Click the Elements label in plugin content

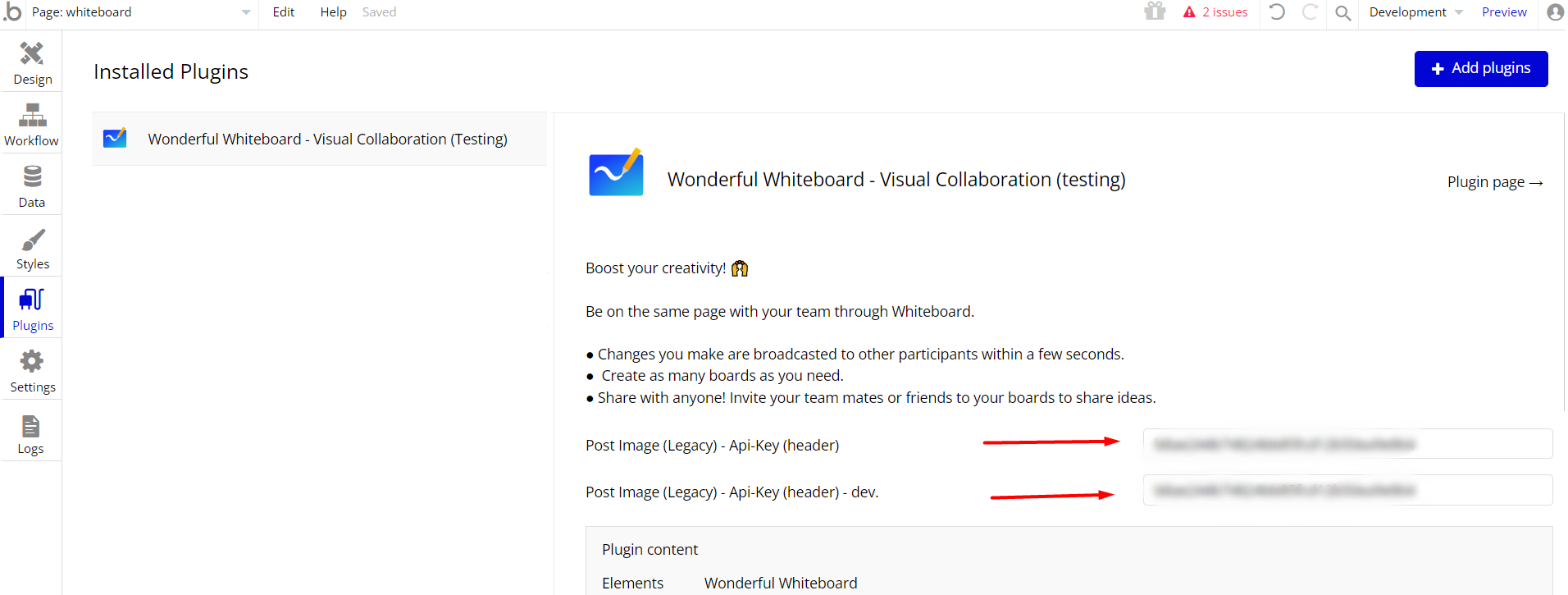coord(632,584)
